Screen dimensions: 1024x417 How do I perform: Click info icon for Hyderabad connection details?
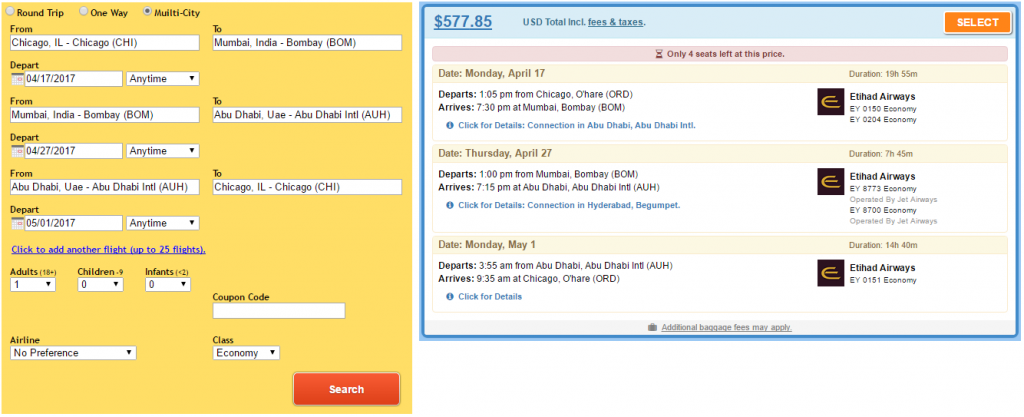(x=450, y=205)
